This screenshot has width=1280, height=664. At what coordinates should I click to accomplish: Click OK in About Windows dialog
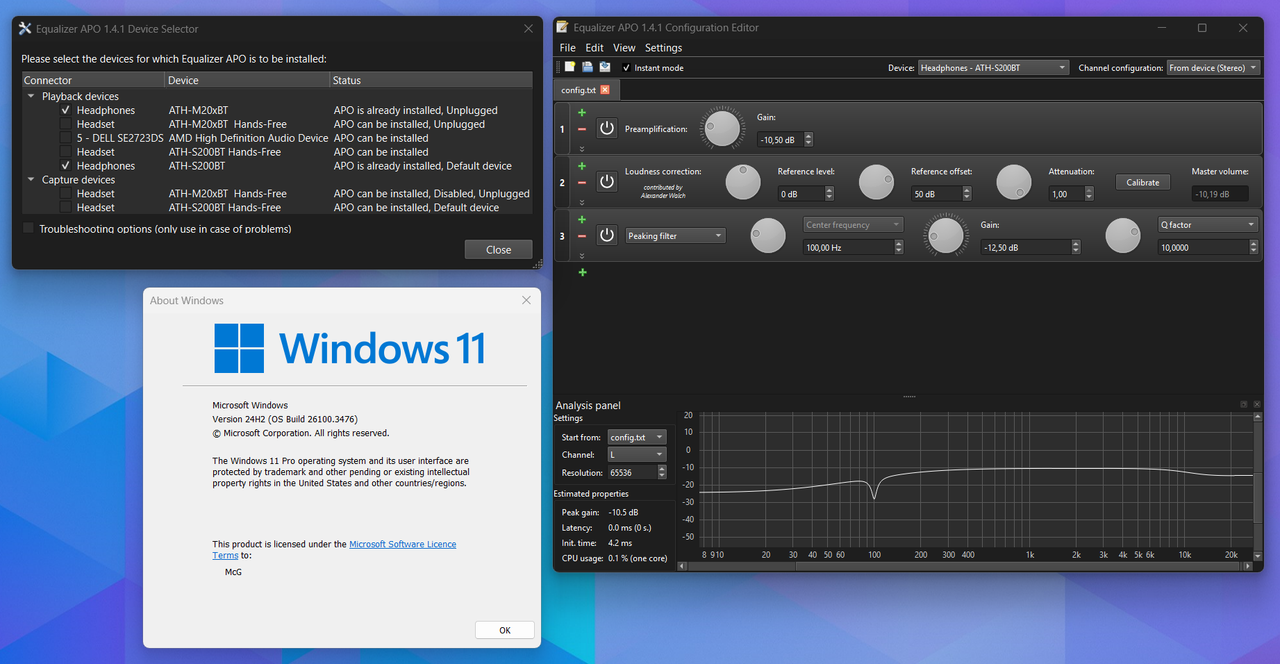504,630
